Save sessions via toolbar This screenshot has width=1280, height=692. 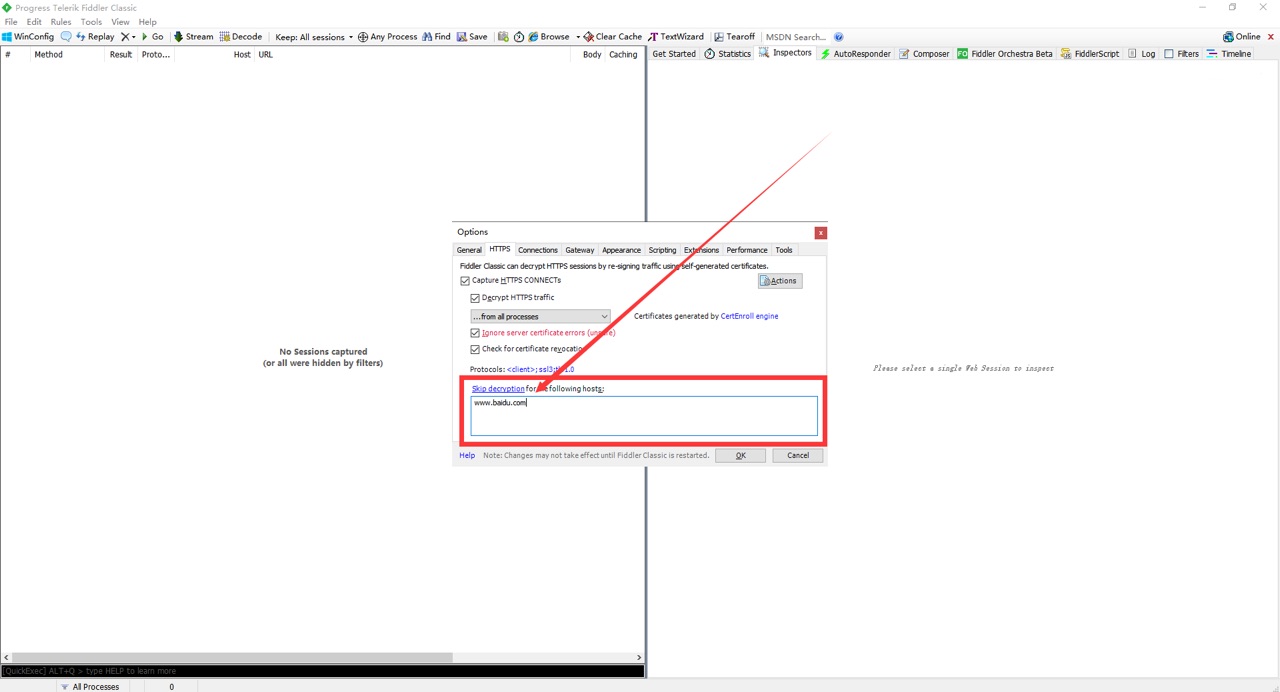coord(472,37)
